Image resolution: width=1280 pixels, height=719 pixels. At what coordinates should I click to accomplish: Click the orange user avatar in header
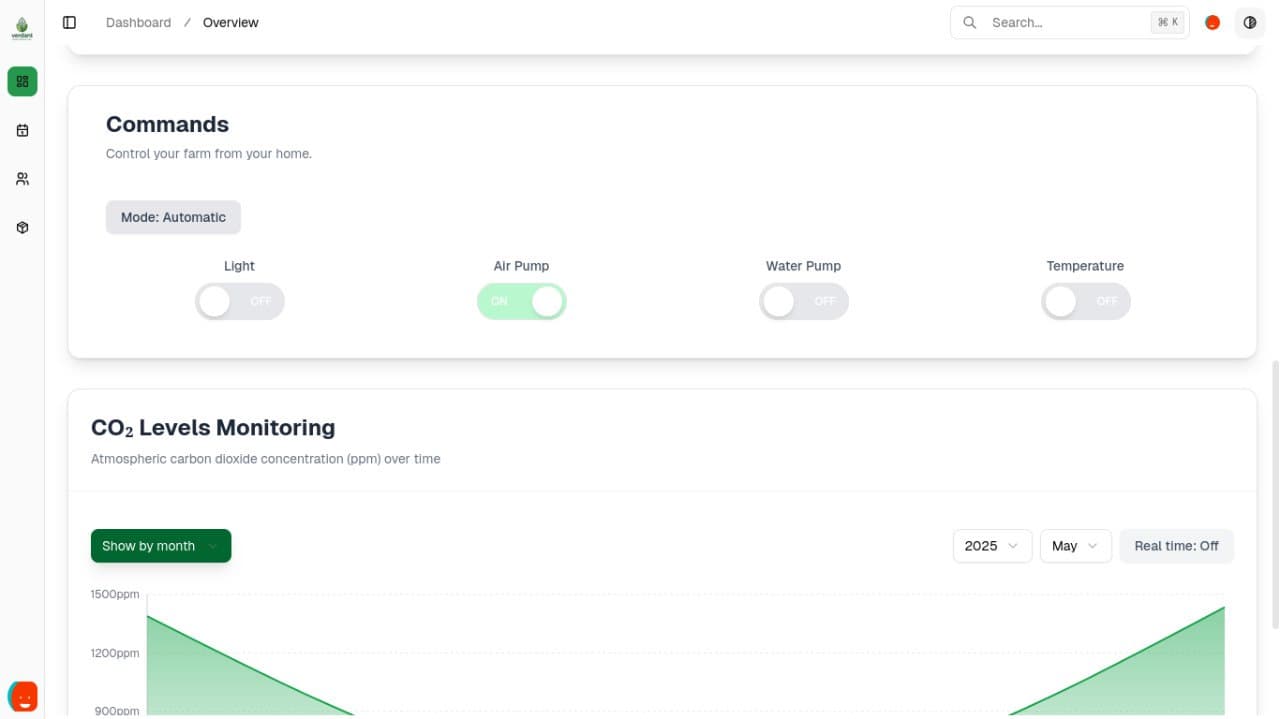(1212, 22)
